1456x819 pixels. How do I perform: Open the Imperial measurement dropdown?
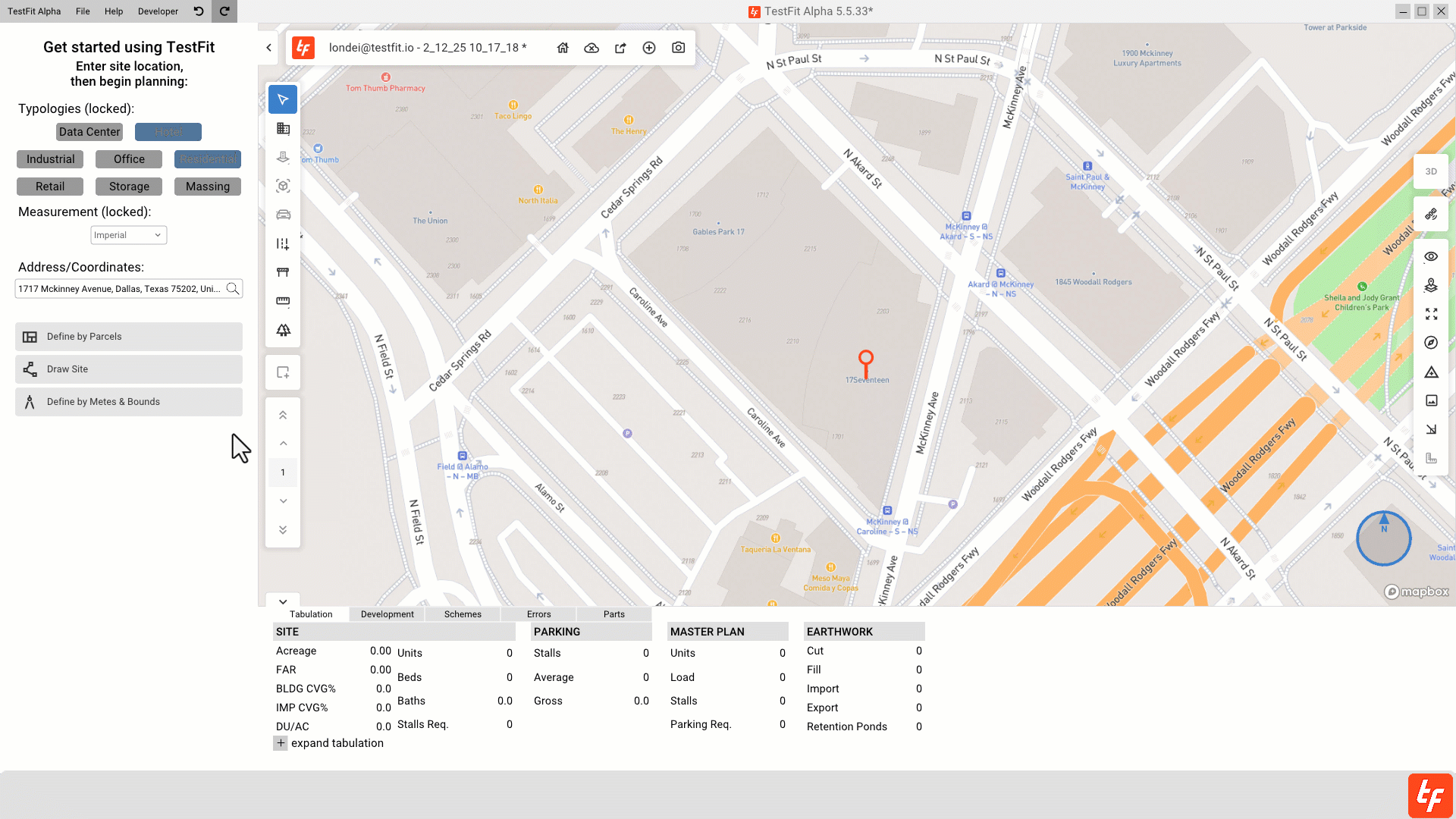129,235
